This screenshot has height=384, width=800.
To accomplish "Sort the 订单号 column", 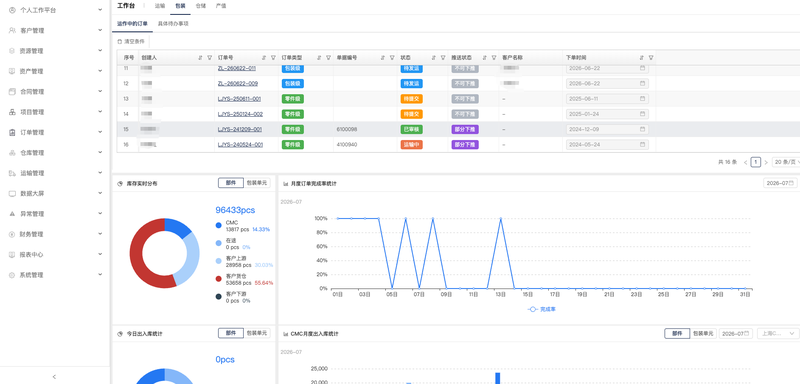I will point(264,58).
